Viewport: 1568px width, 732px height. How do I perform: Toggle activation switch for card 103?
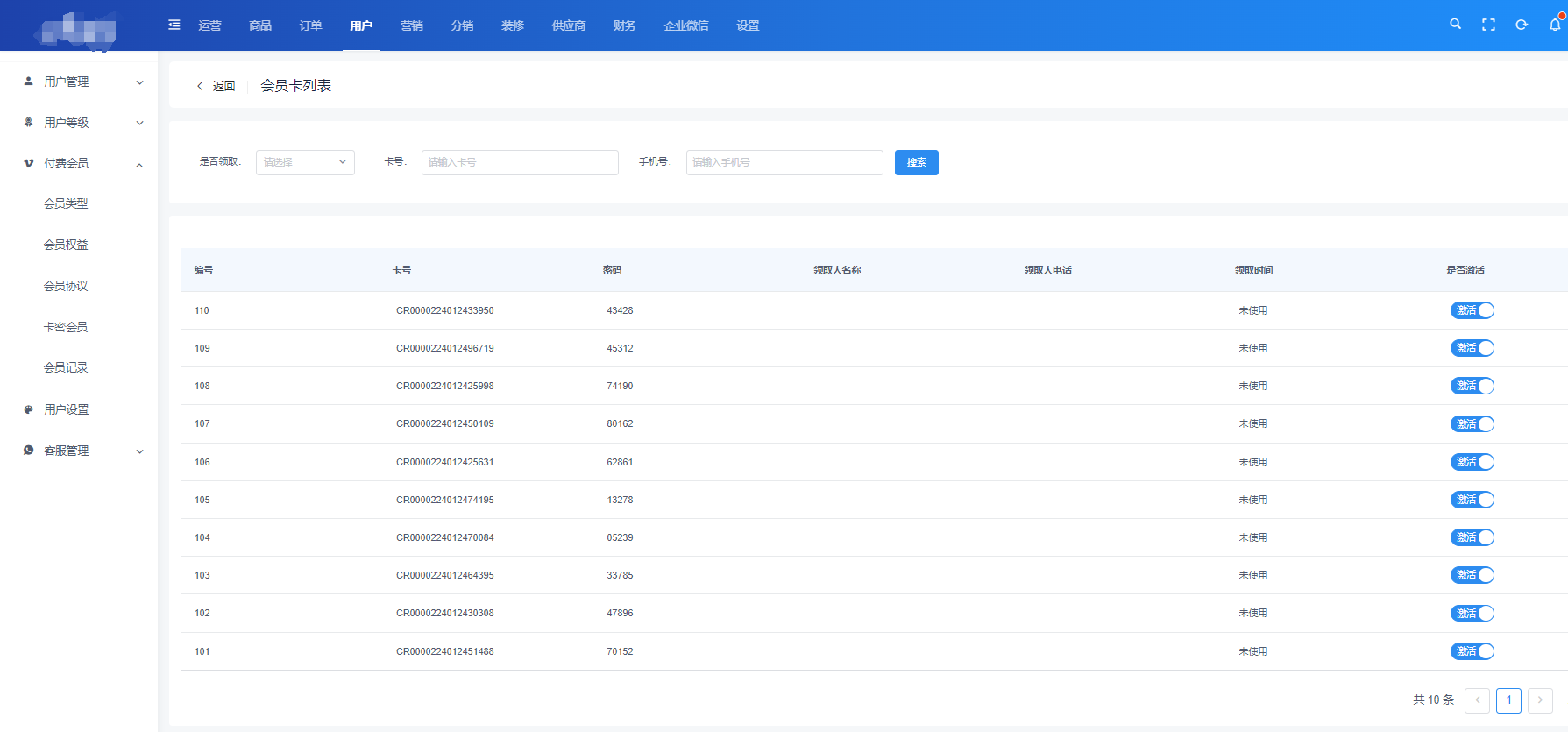[x=1472, y=575]
